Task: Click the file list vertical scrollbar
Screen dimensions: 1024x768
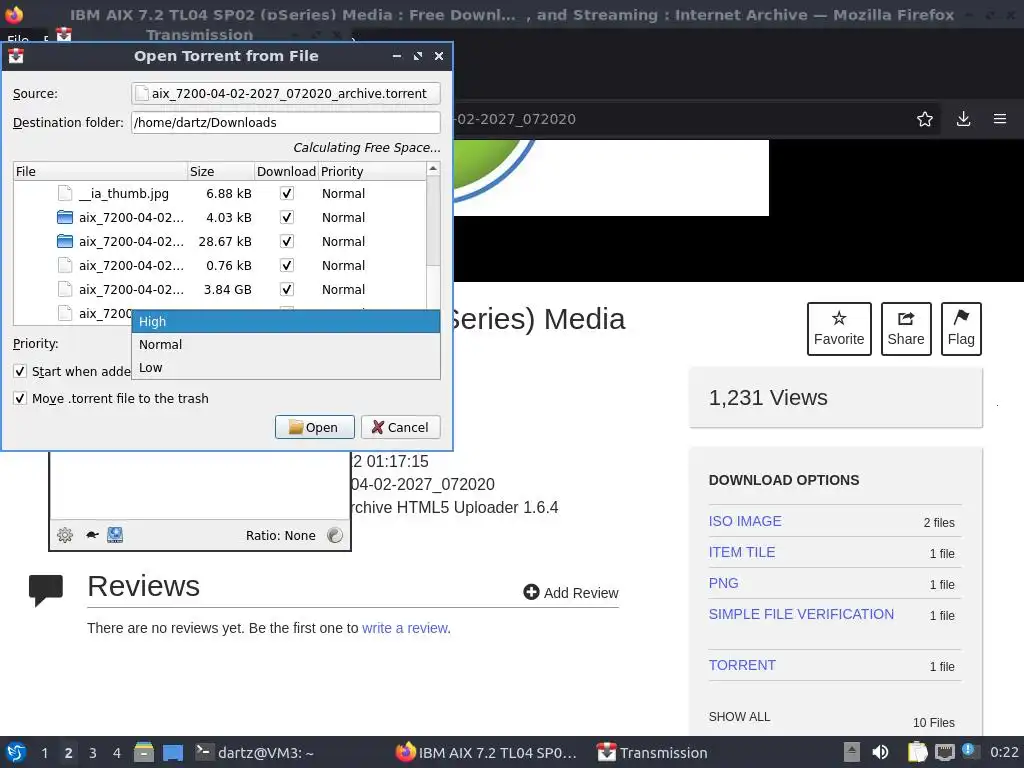Action: coord(433,222)
